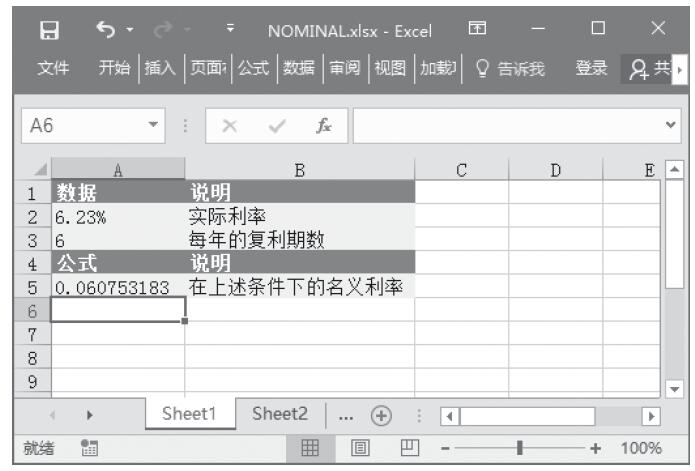The height and width of the screenshot is (471, 695).
Task: Click the Tell Me lightbulb icon
Action: 484,69
